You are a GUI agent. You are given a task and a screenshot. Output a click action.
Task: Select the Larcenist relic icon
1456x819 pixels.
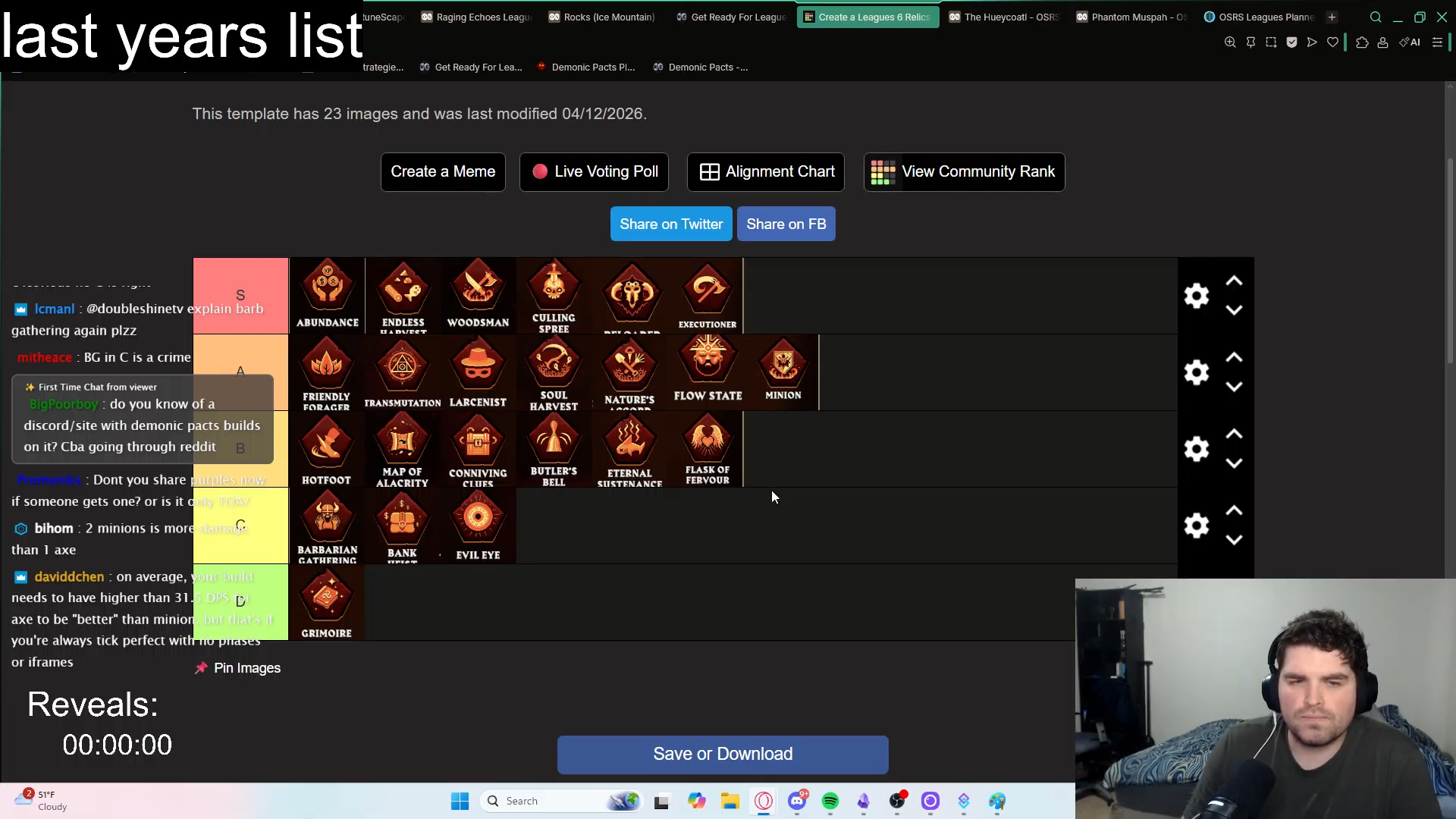pyautogui.click(x=478, y=372)
